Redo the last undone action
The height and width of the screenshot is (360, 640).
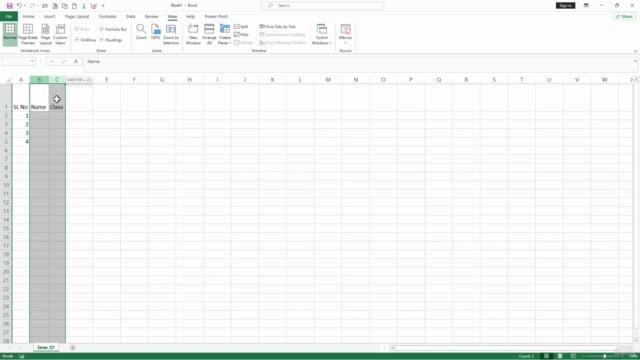click(x=32, y=6)
